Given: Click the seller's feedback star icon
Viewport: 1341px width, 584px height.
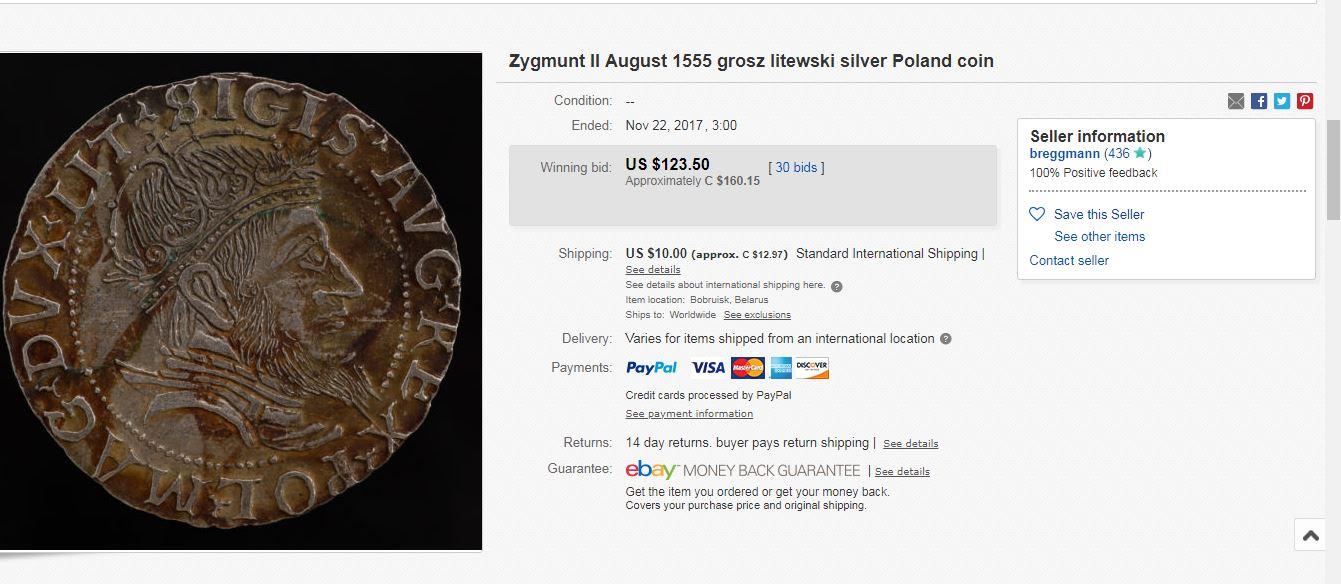Looking at the screenshot, I should point(1139,153).
